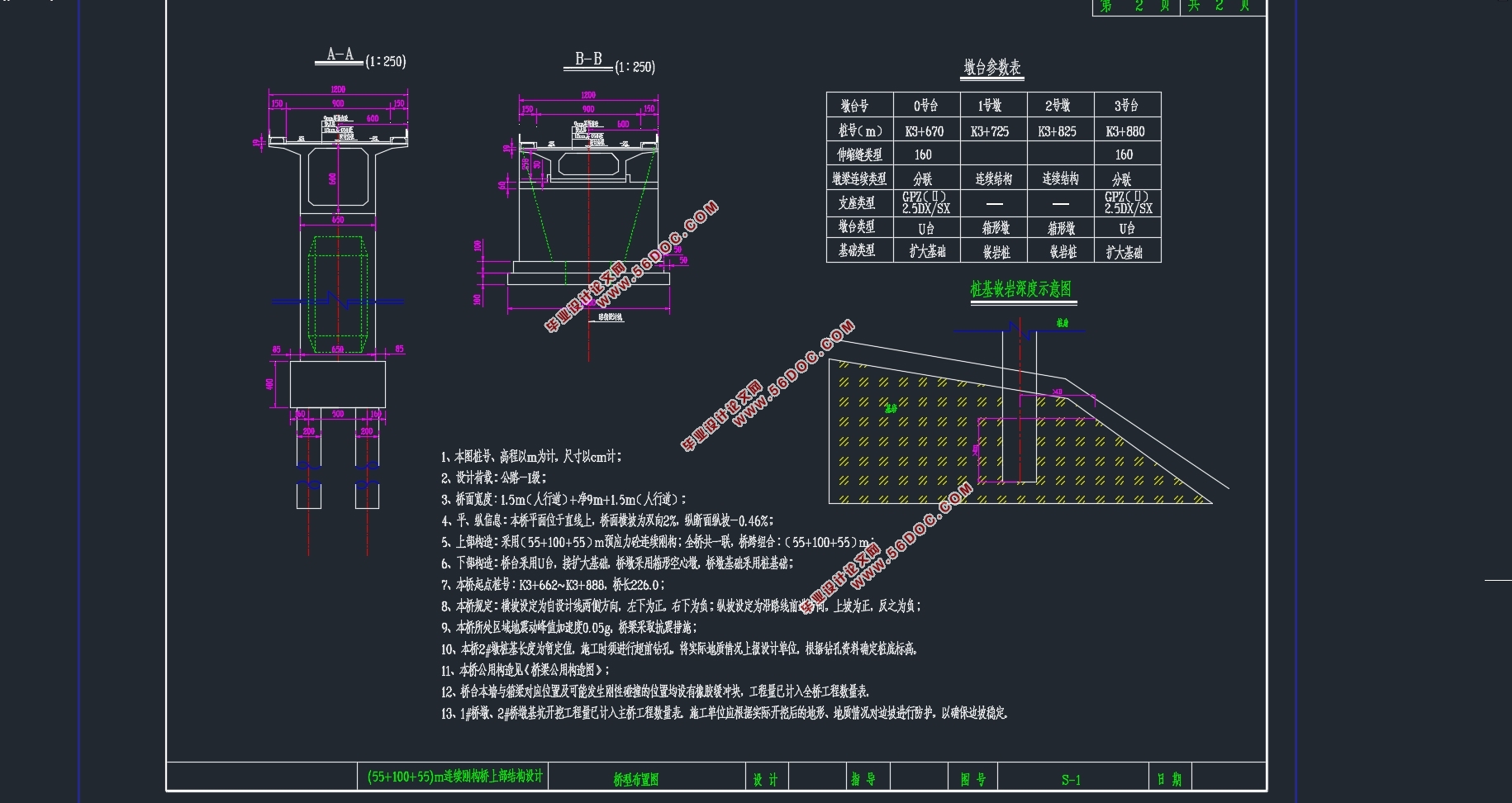Screen dimensions: 1512x803
Task: Select note 8 本桥规定 横坡设定
Action: [x=681, y=606]
